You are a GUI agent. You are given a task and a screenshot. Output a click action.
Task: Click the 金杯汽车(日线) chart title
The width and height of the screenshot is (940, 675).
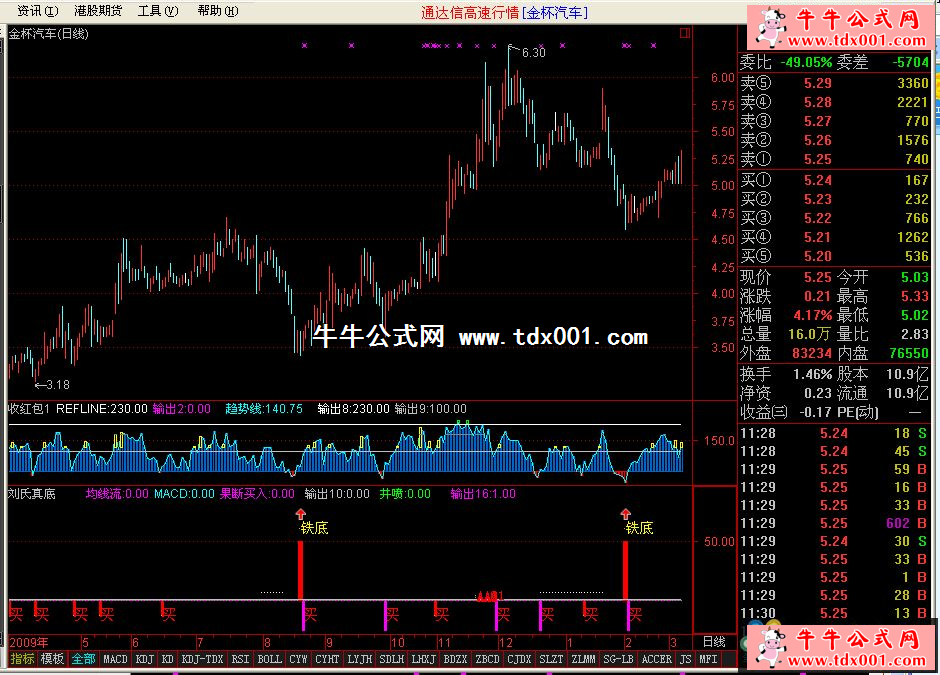(x=49, y=34)
